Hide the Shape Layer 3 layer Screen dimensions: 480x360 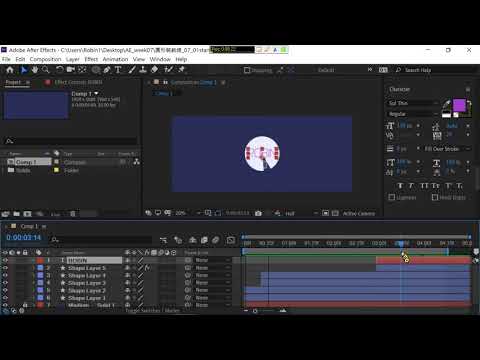pos(5,283)
